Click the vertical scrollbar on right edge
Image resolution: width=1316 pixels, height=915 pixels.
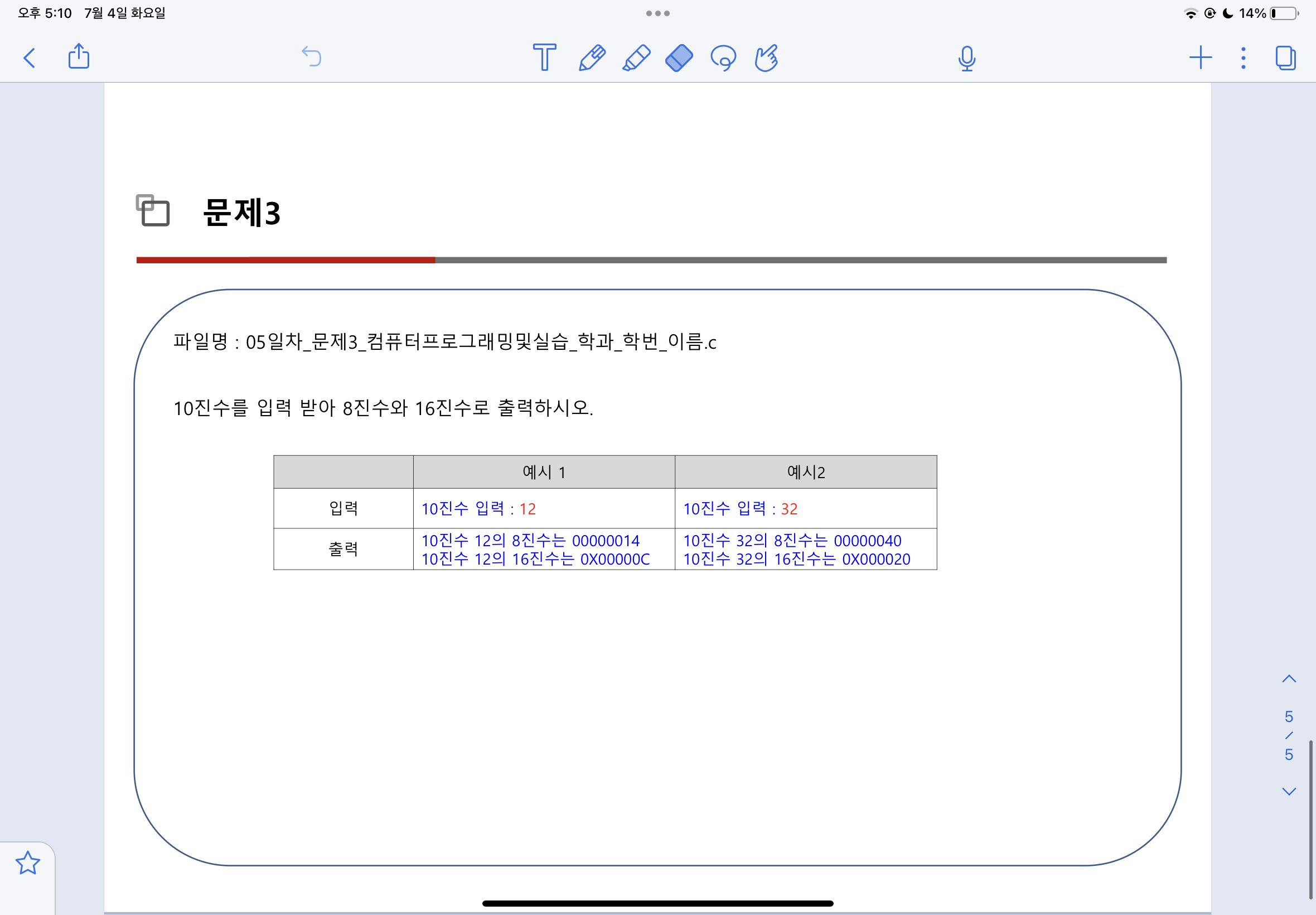coord(1310,818)
